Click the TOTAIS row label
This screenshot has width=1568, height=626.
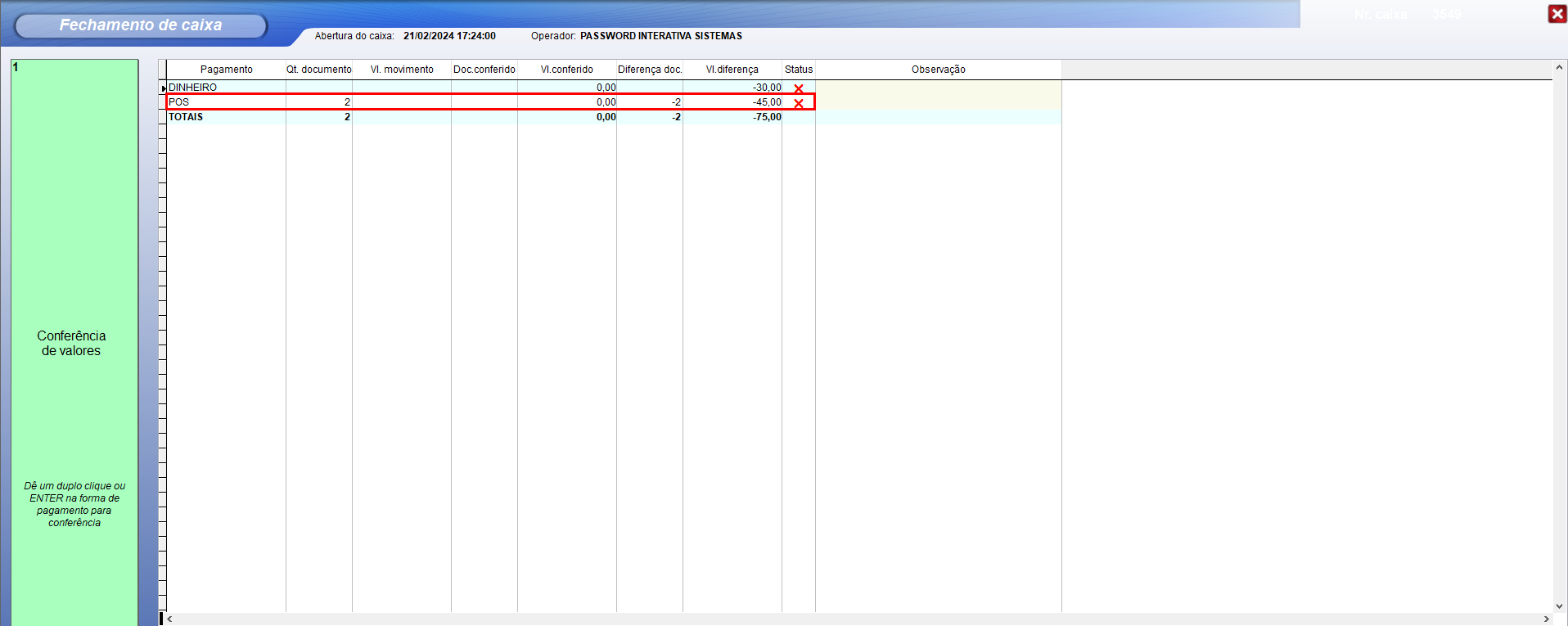[186, 117]
